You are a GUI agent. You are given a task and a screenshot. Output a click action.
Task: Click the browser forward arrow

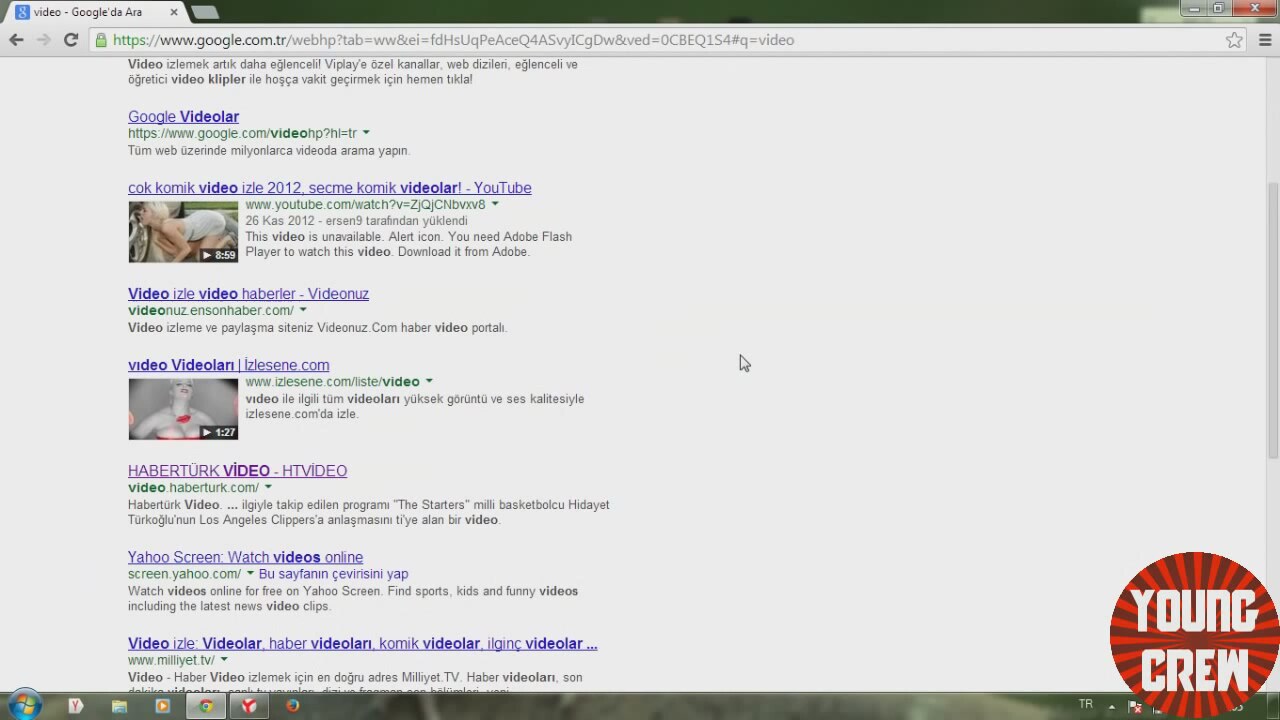(43, 40)
